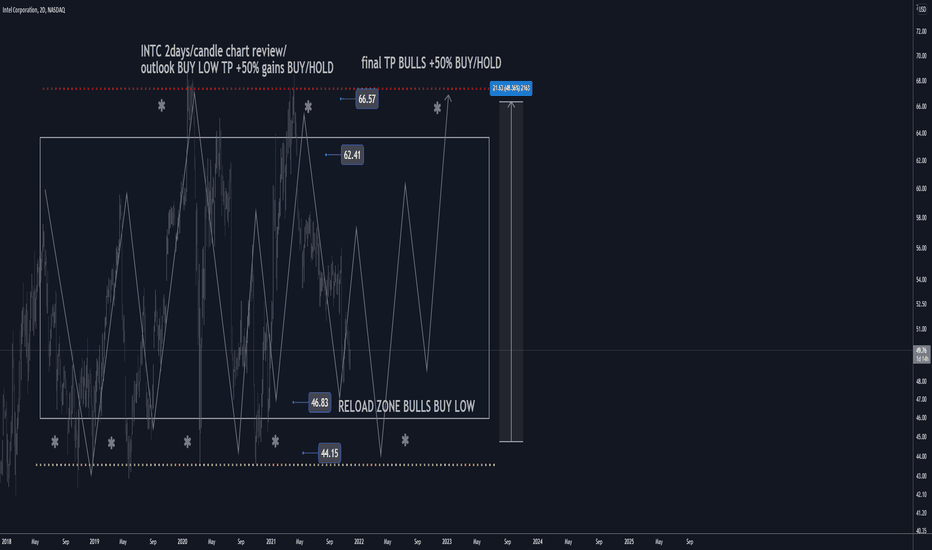Click the 2021 label on the time axis

pos(271,542)
